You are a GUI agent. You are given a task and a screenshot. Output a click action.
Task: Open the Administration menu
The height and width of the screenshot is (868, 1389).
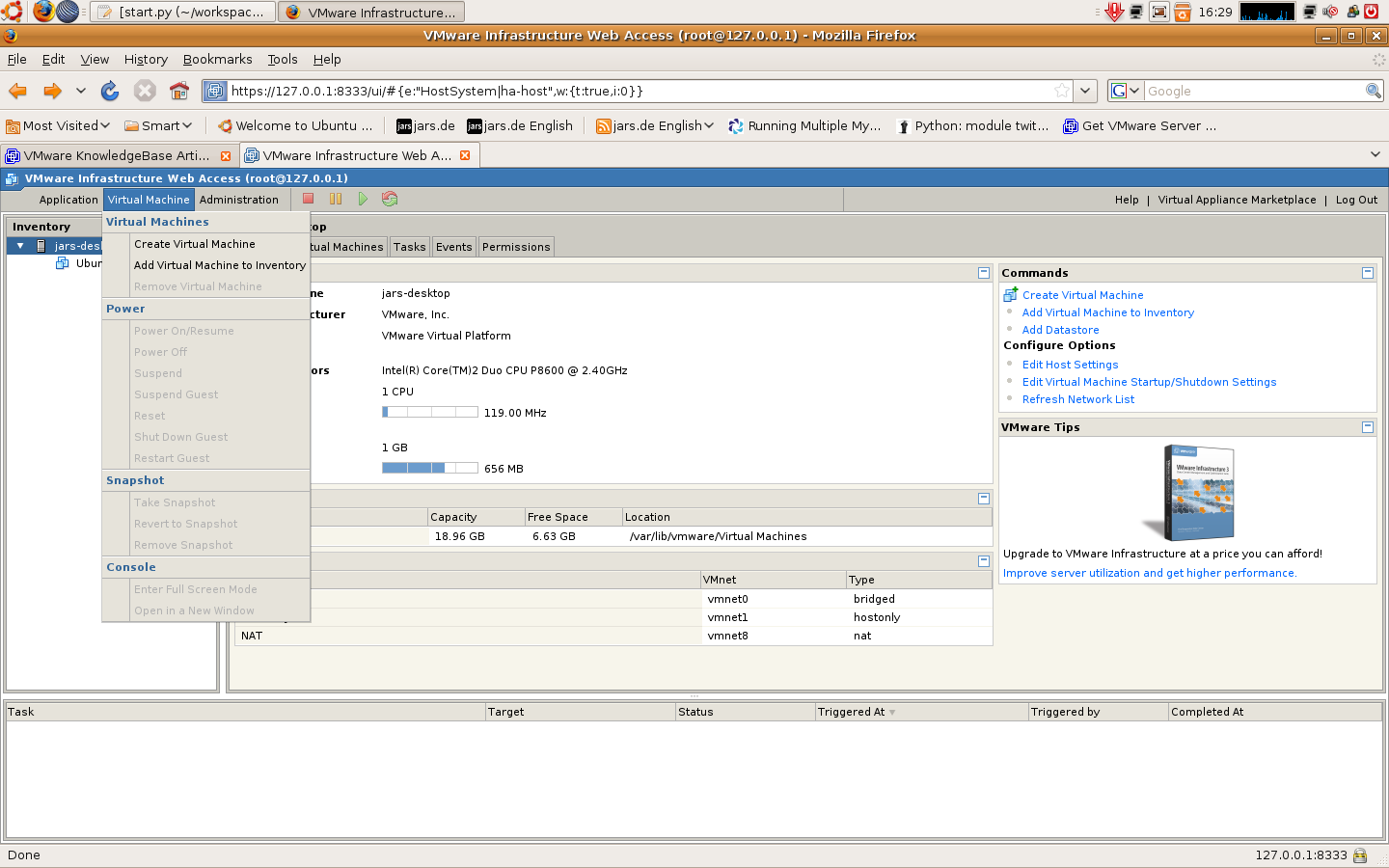(x=239, y=200)
